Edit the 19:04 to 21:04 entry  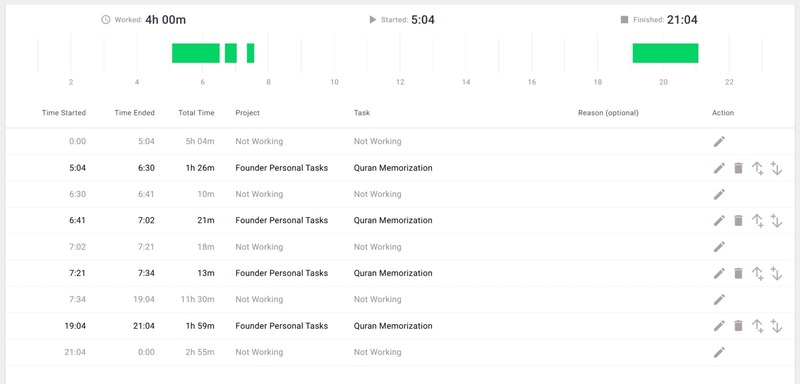click(x=719, y=326)
